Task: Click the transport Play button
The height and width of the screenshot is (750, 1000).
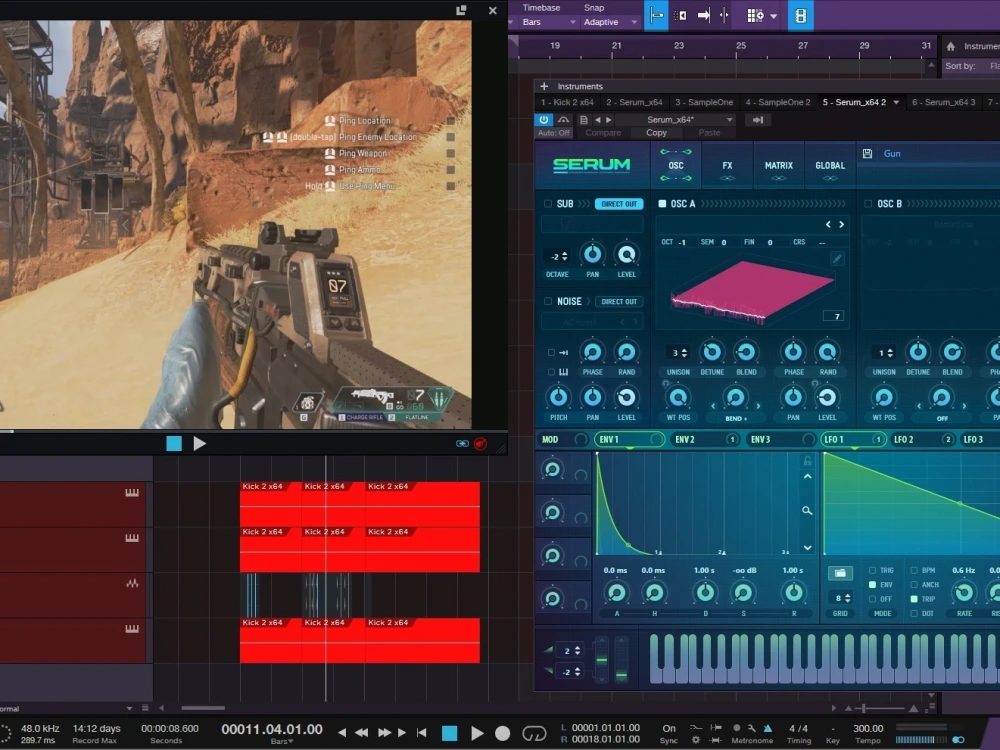Action: (x=476, y=733)
